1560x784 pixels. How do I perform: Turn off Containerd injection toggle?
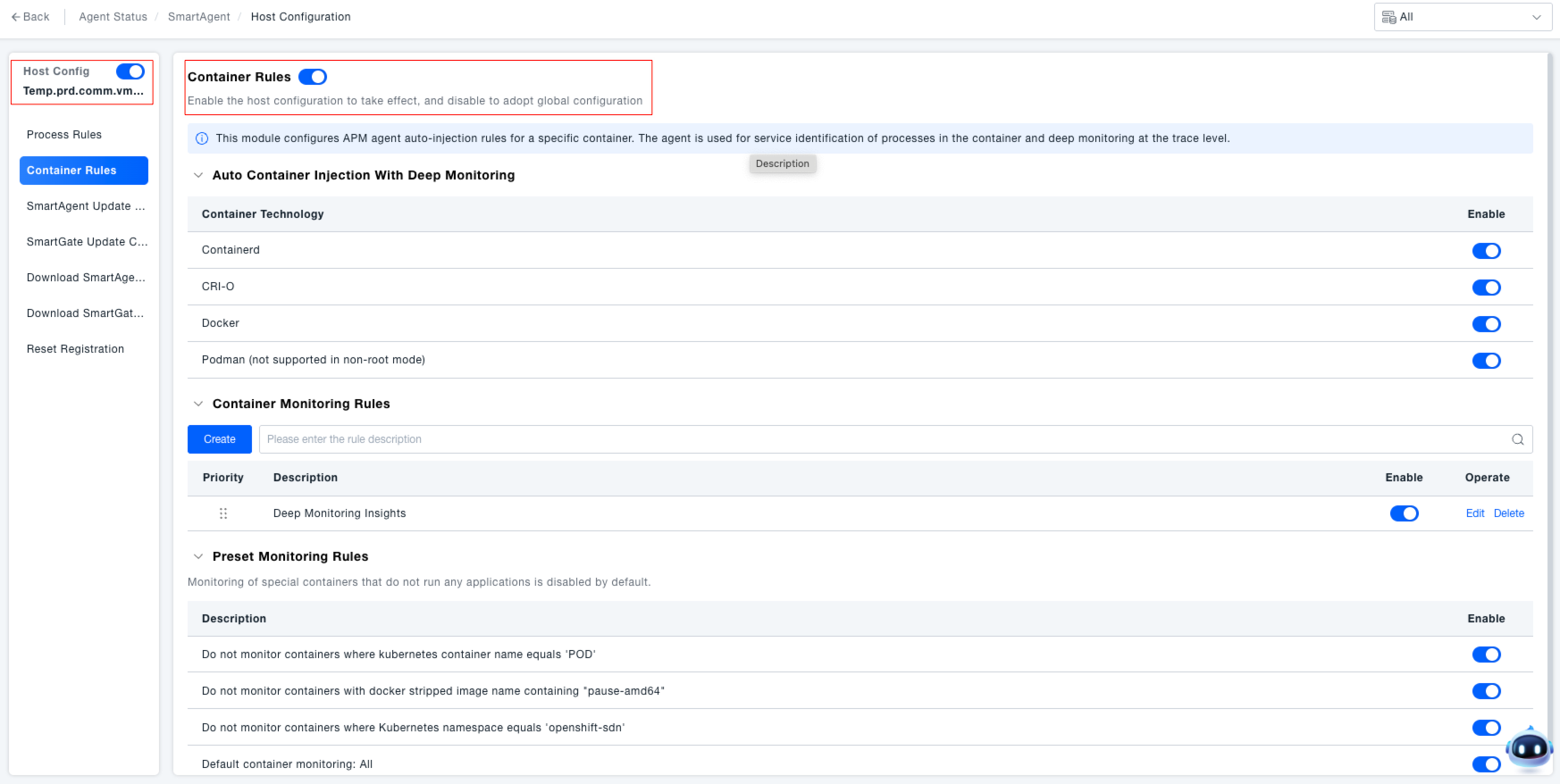1486,251
